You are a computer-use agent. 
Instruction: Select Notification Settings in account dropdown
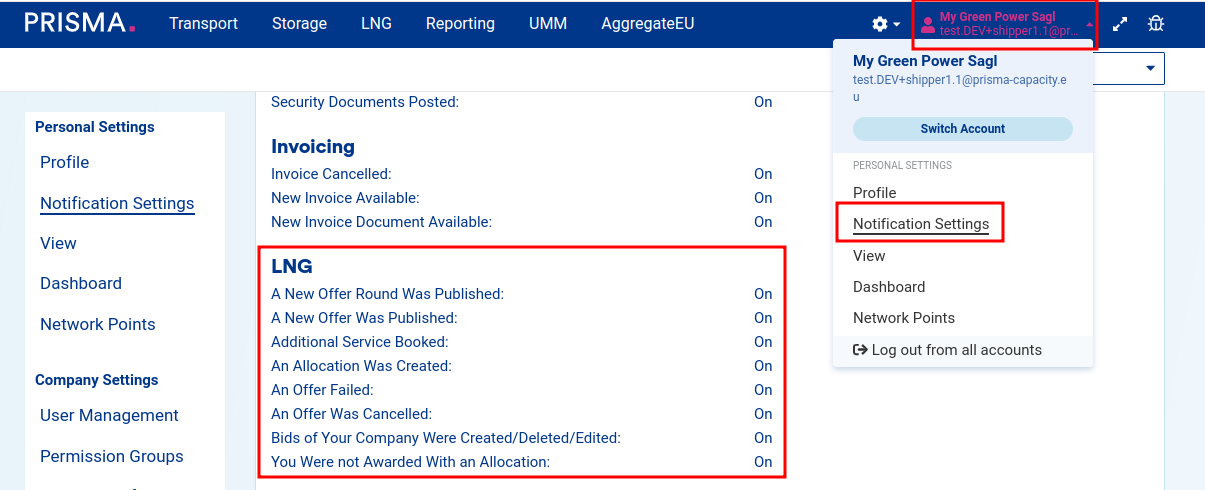click(x=920, y=224)
